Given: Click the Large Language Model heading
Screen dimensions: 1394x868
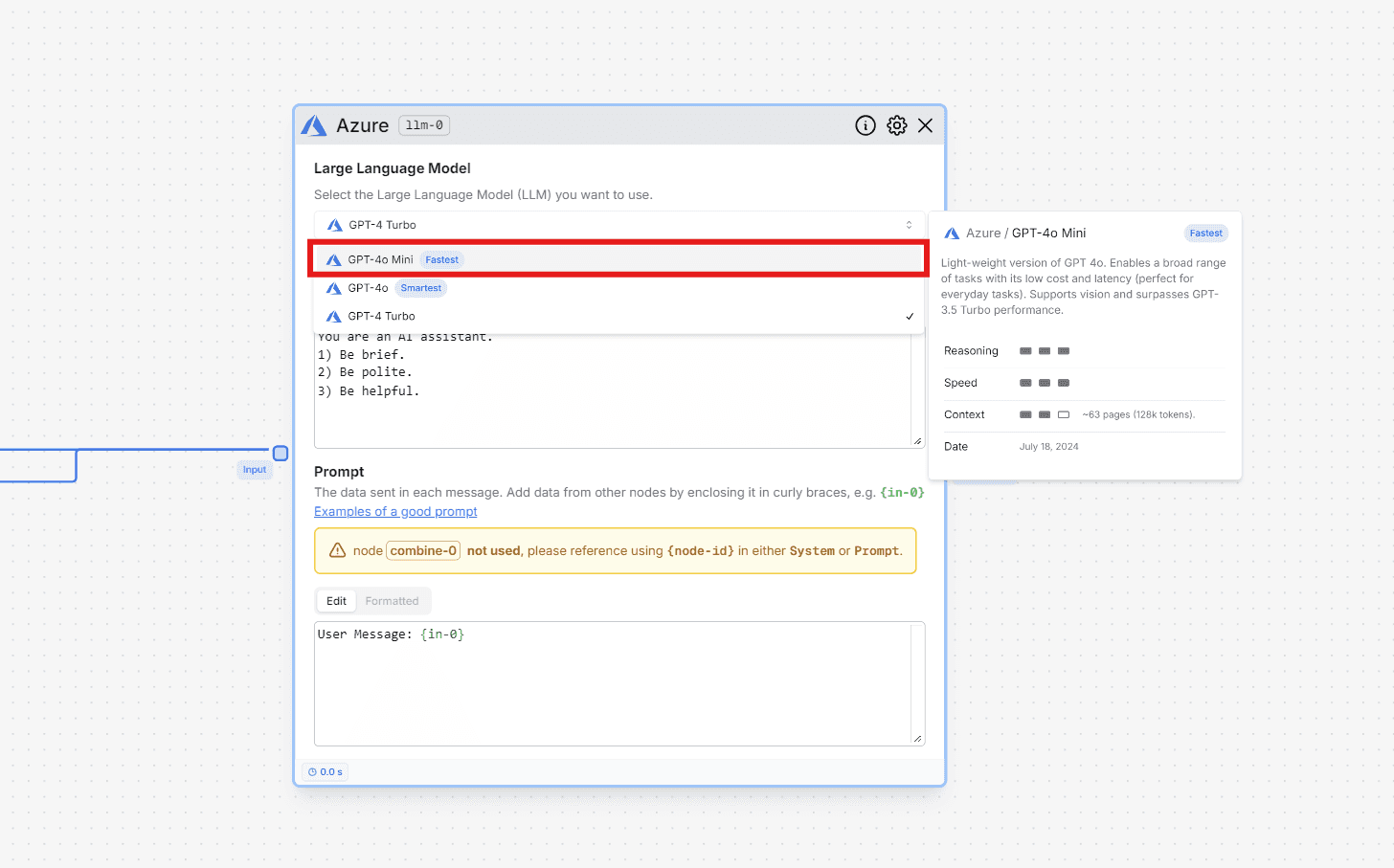Looking at the screenshot, I should [393, 168].
